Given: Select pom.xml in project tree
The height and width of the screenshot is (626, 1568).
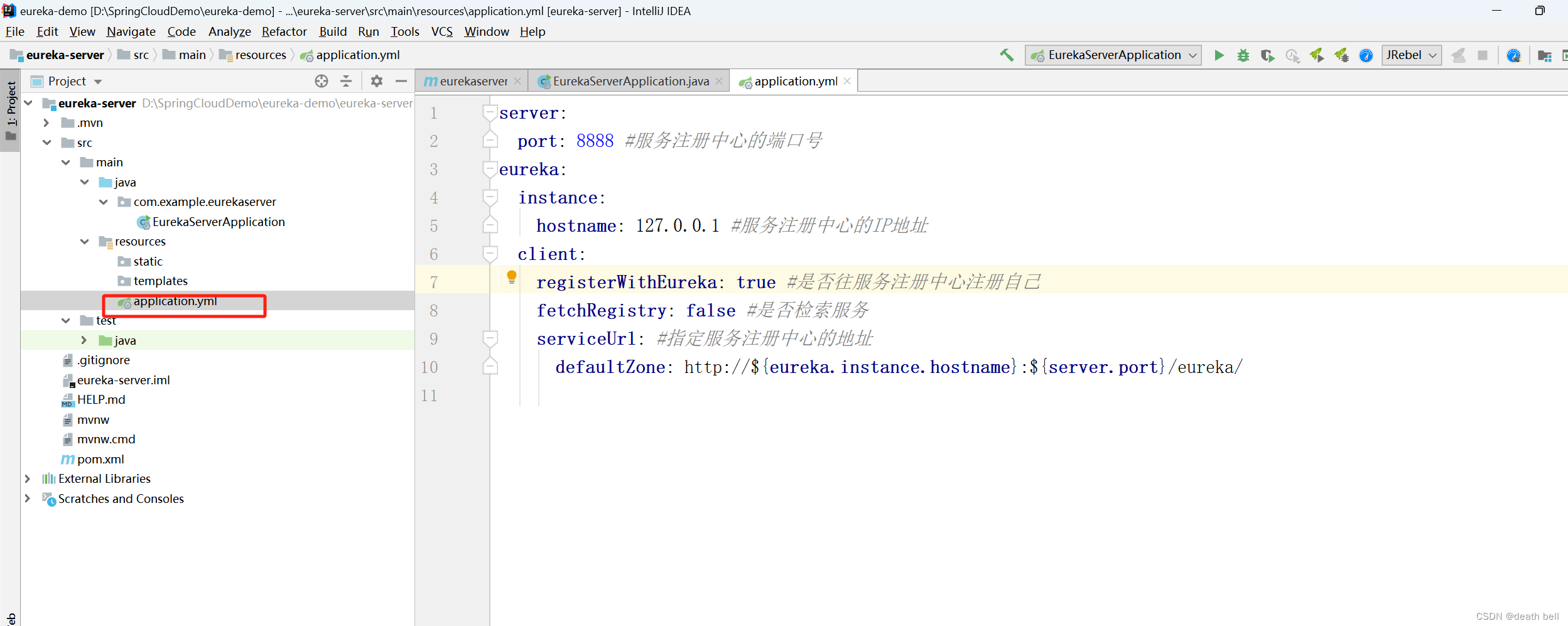Looking at the screenshot, I should click(x=100, y=459).
